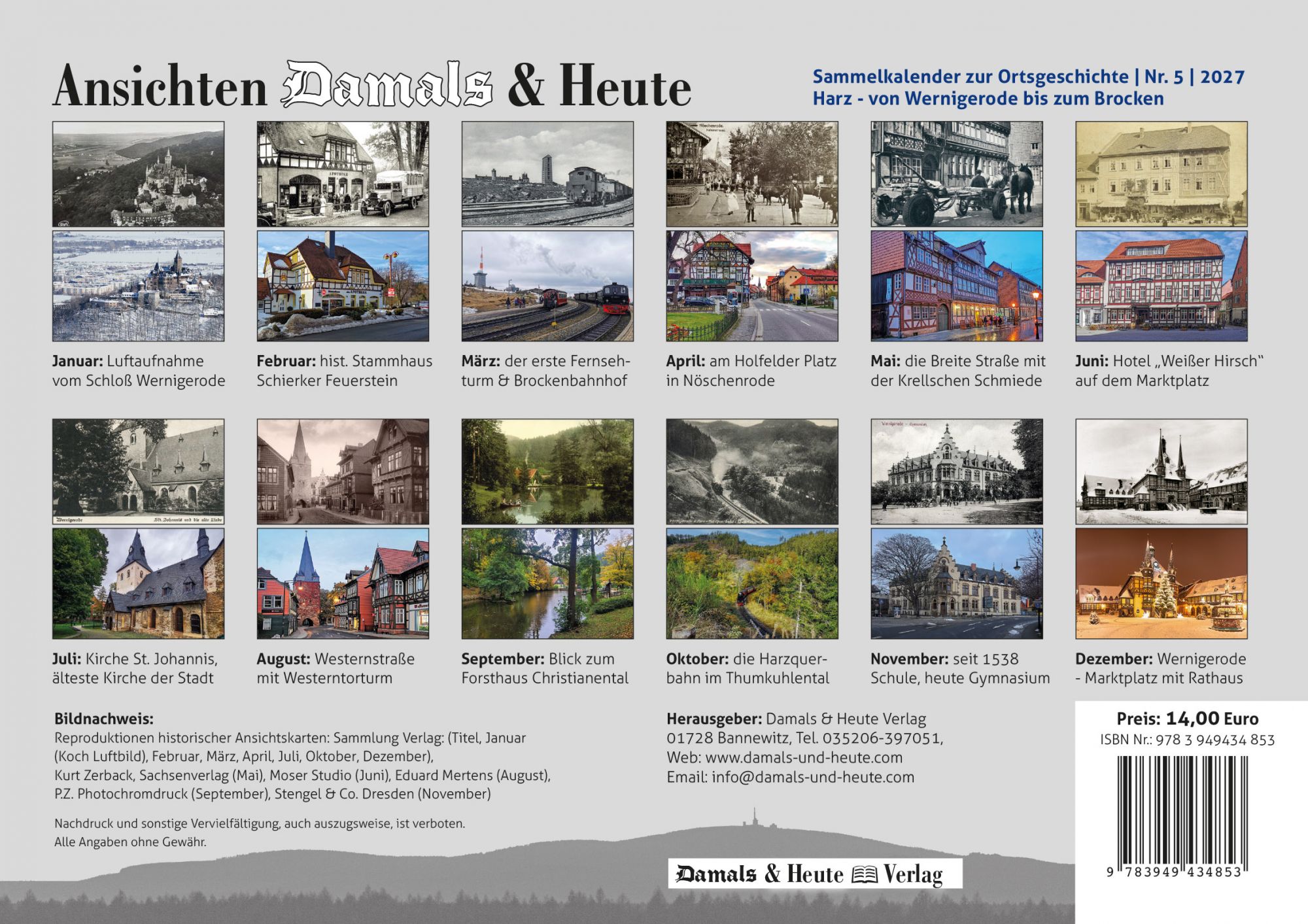Click the modern Hotel Weißer Hirsch photo
This screenshot has width=1308, height=924.
pos(1162,286)
